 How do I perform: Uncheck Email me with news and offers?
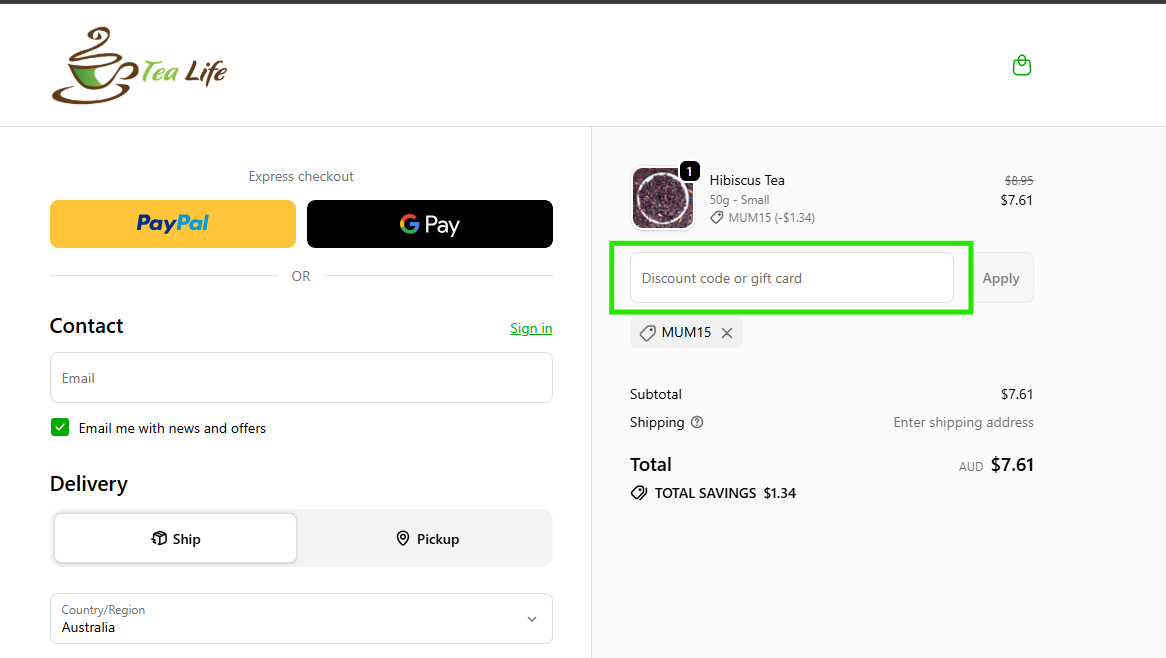click(x=60, y=428)
